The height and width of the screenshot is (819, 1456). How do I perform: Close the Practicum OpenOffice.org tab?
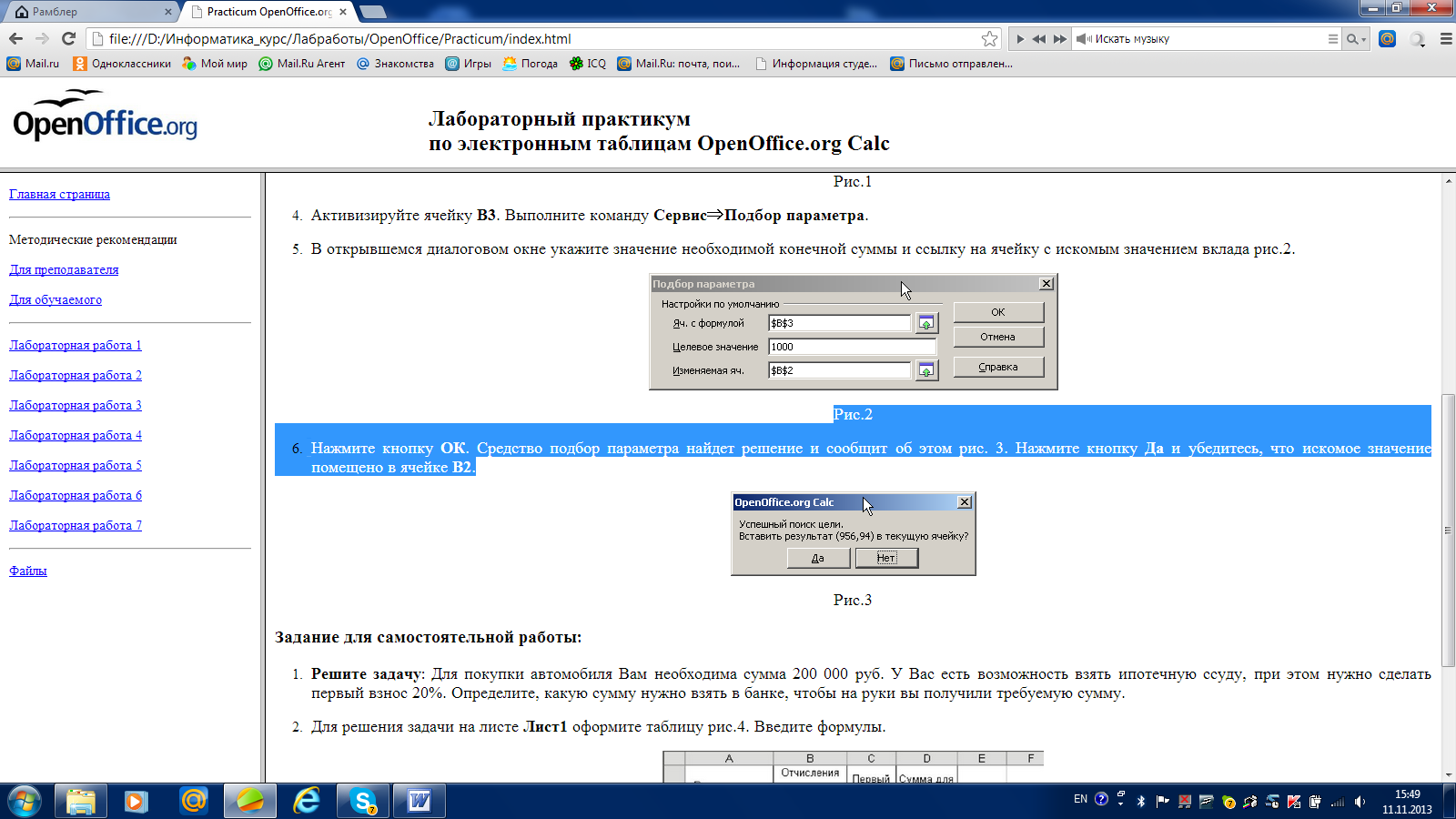point(343,12)
